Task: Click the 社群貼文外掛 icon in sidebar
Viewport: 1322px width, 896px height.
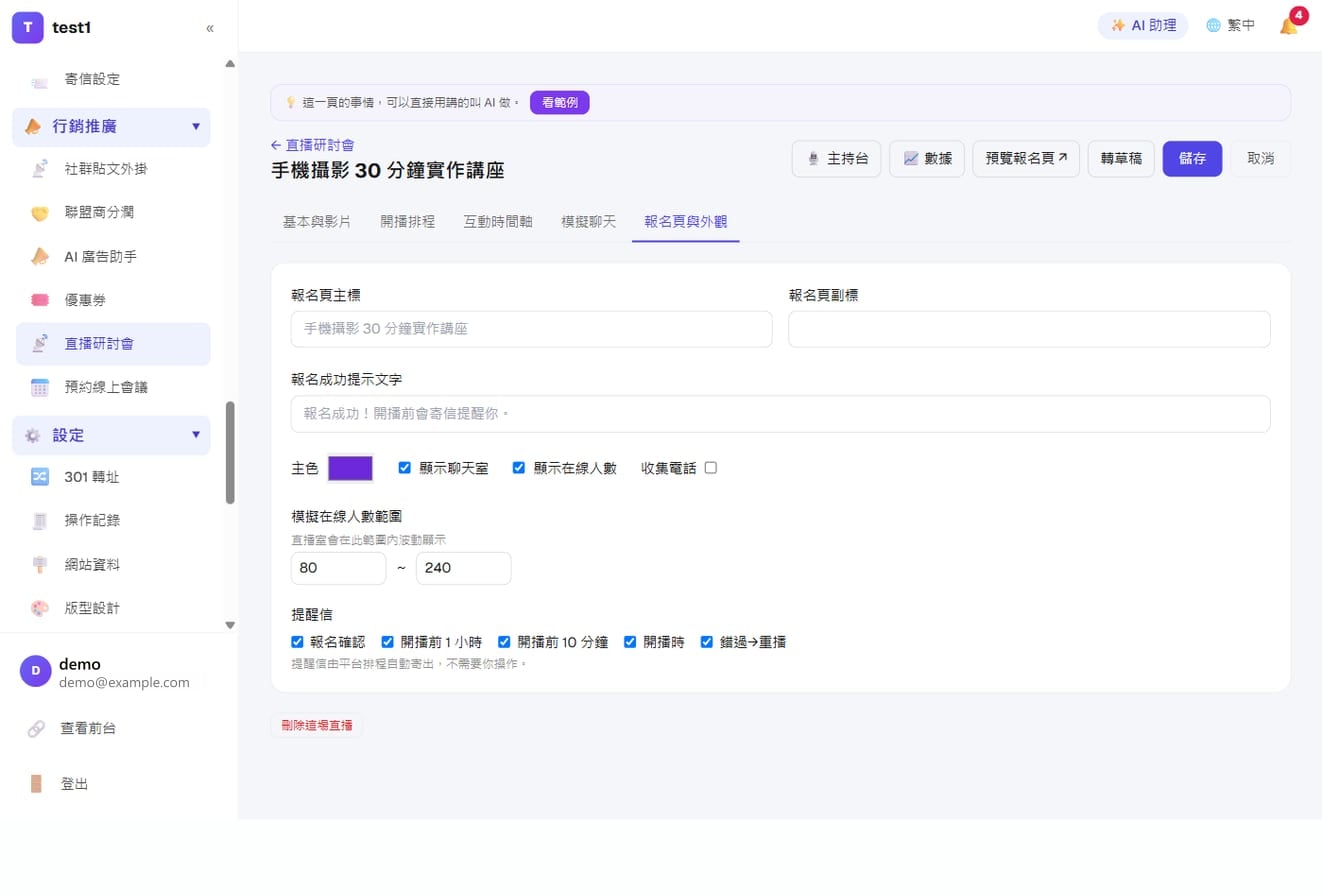Action: (x=40, y=169)
